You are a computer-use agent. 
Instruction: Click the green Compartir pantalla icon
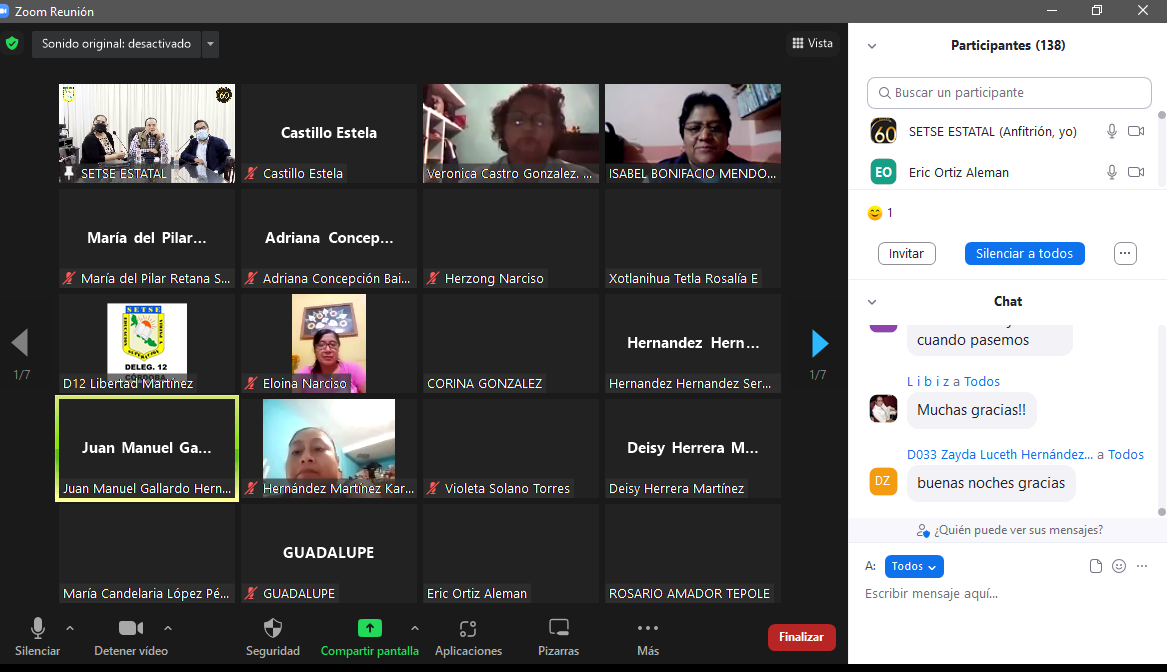click(x=370, y=628)
